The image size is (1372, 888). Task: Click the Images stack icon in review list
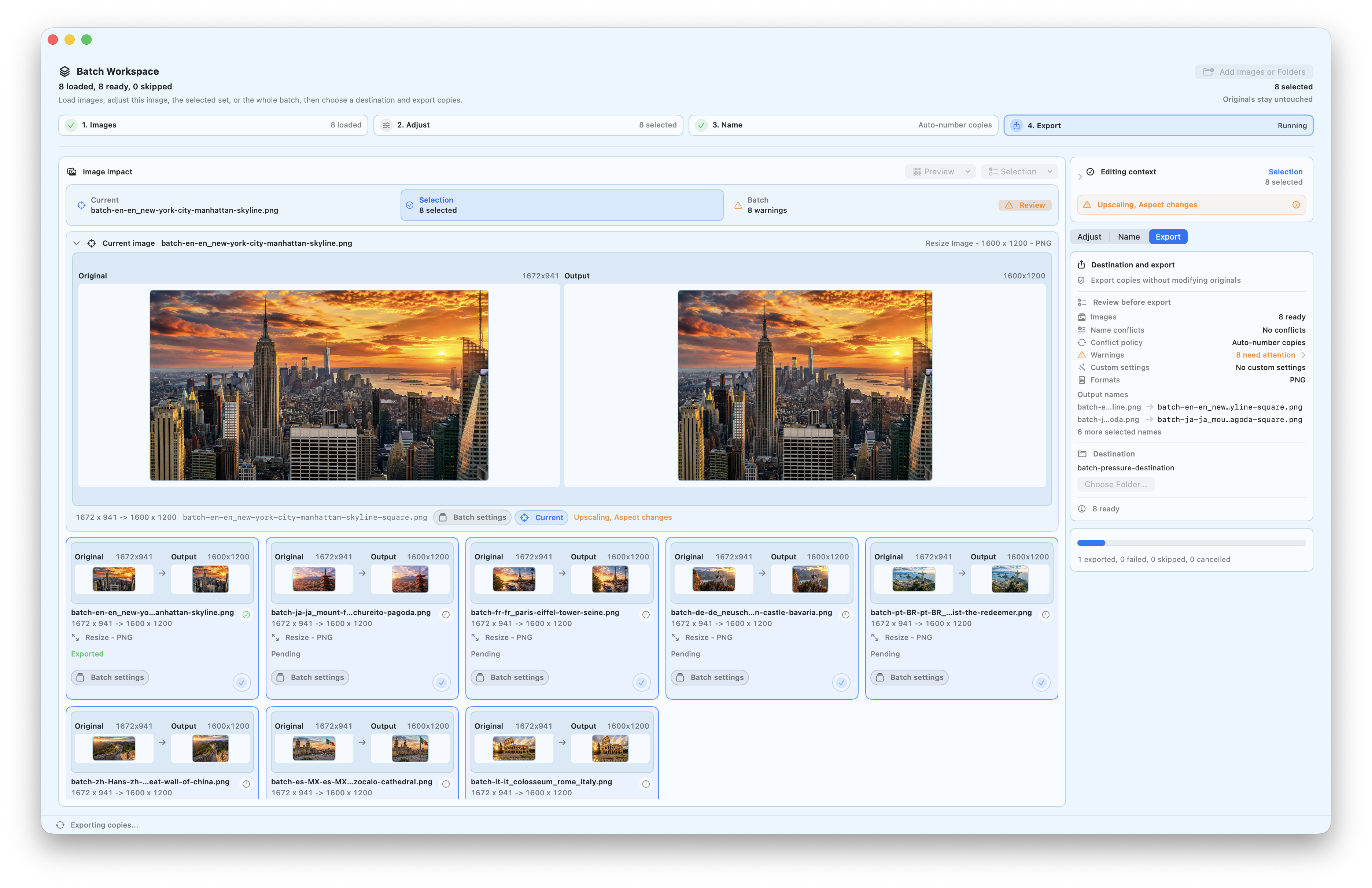pos(1081,317)
